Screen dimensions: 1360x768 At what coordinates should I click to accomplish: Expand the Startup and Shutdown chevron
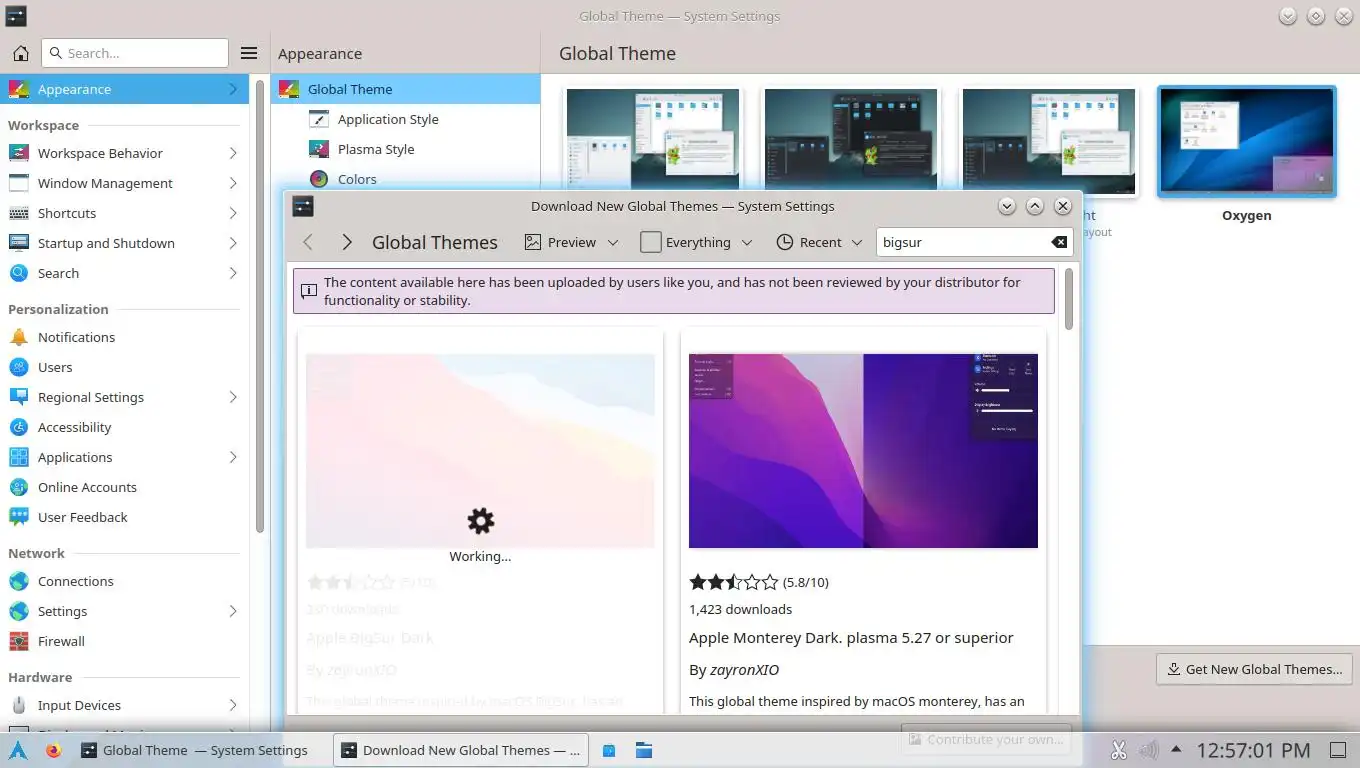point(233,243)
